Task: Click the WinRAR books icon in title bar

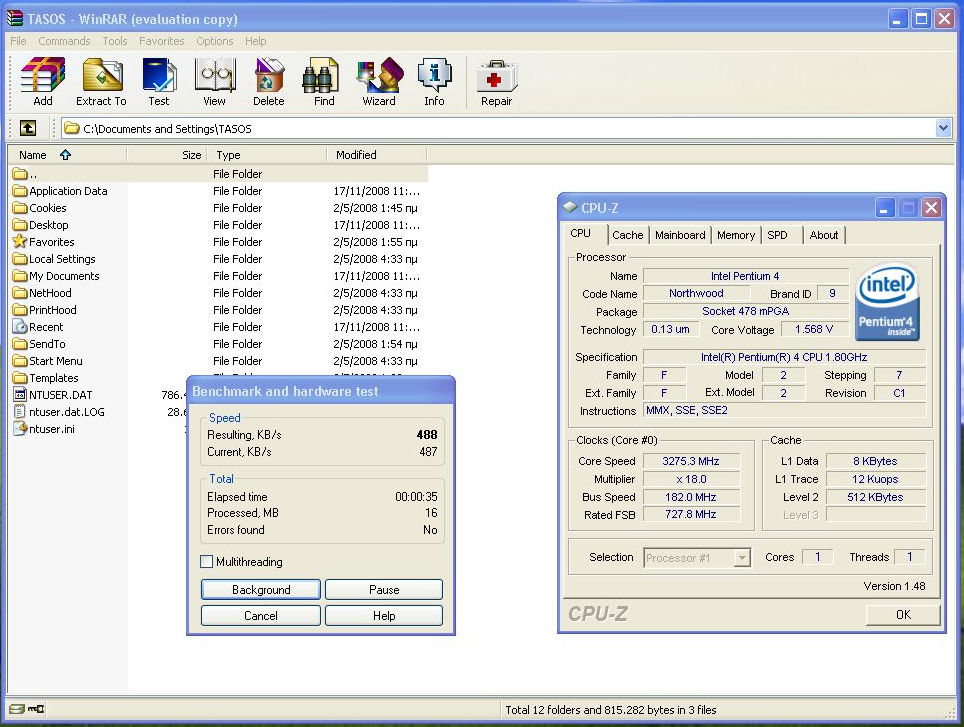Action: pos(15,18)
